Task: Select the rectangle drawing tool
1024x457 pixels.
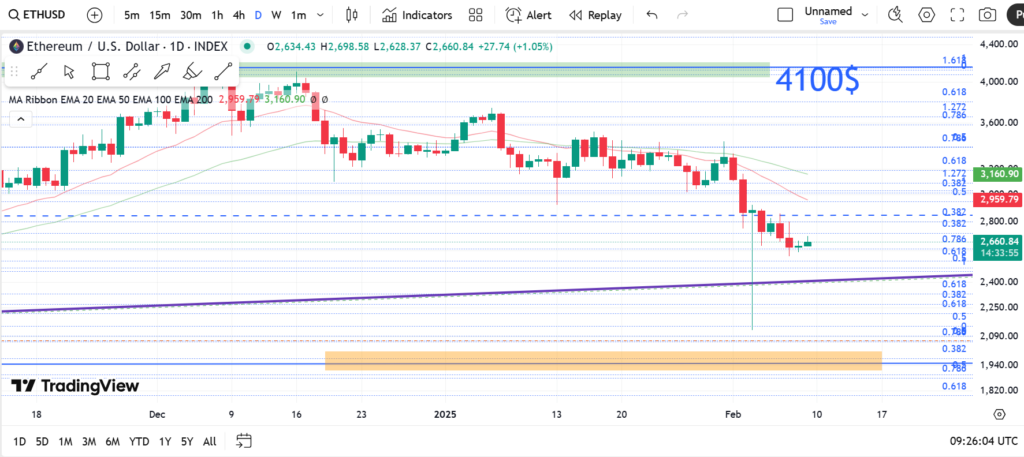Action: pyautogui.click(x=100, y=71)
